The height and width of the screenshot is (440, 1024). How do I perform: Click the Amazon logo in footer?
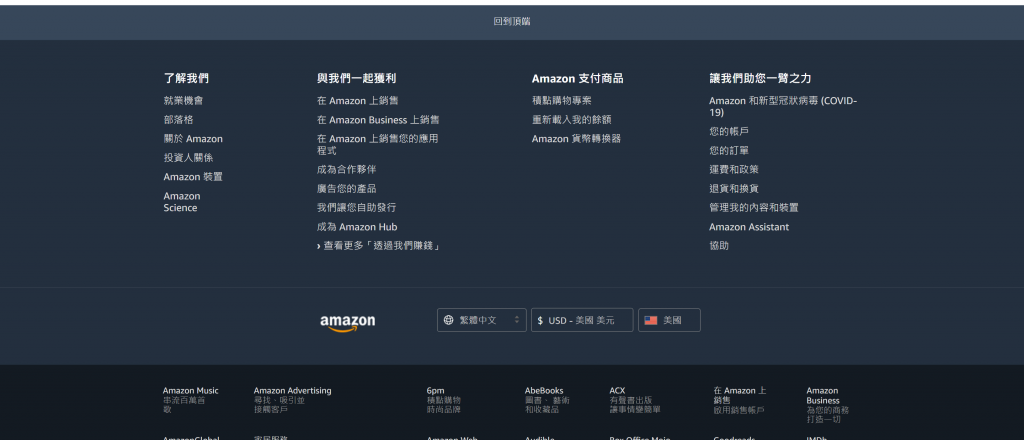point(347,322)
